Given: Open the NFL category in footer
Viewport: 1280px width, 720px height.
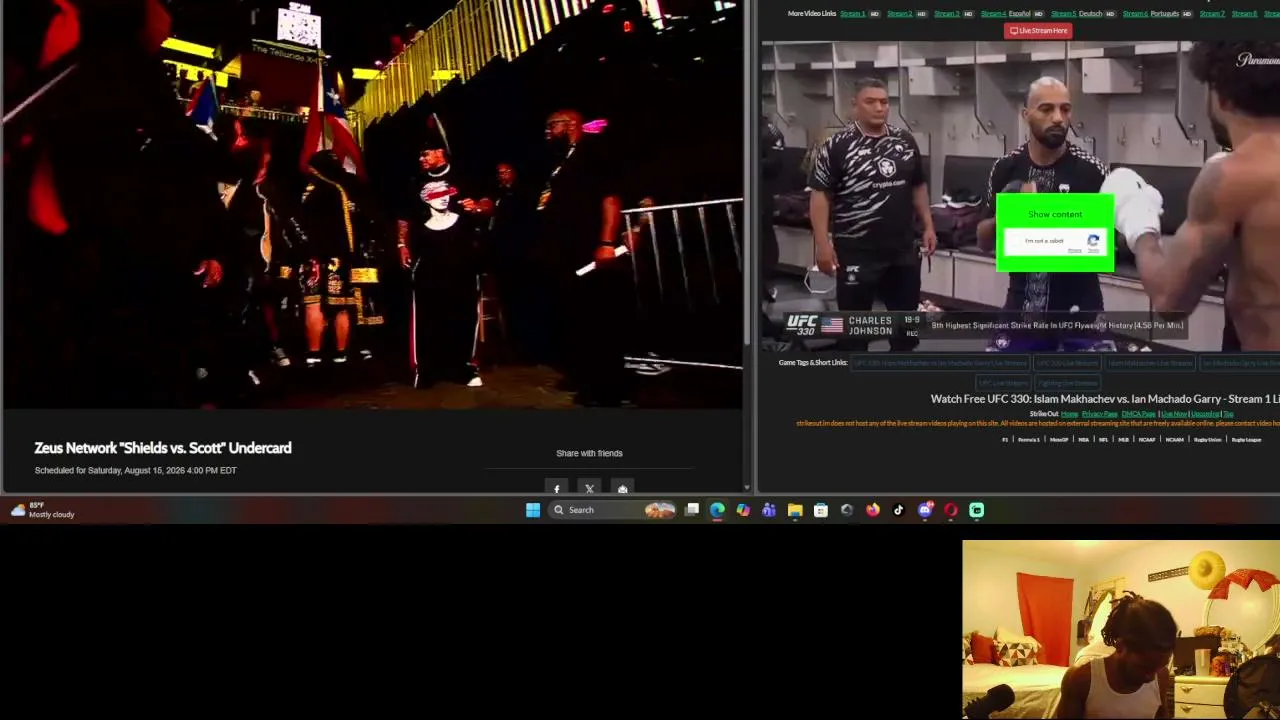Looking at the screenshot, I should [x=1104, y=440].
